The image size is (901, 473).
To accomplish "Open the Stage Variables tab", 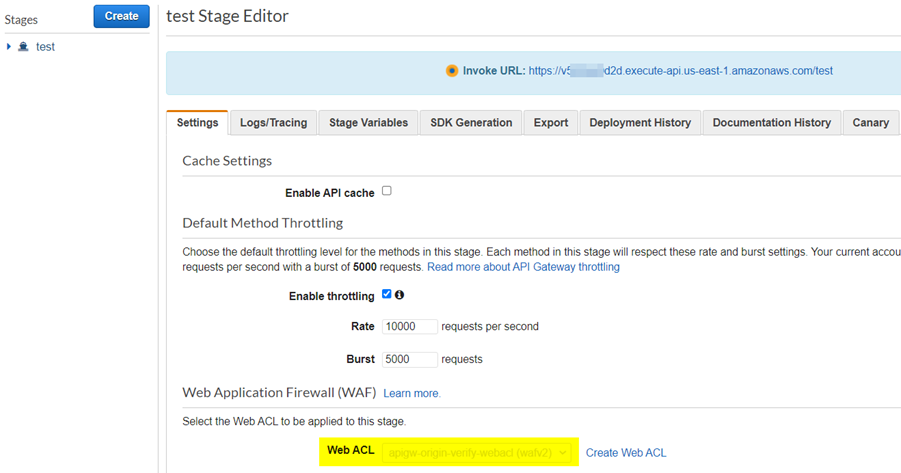I will tap(368, 122).
